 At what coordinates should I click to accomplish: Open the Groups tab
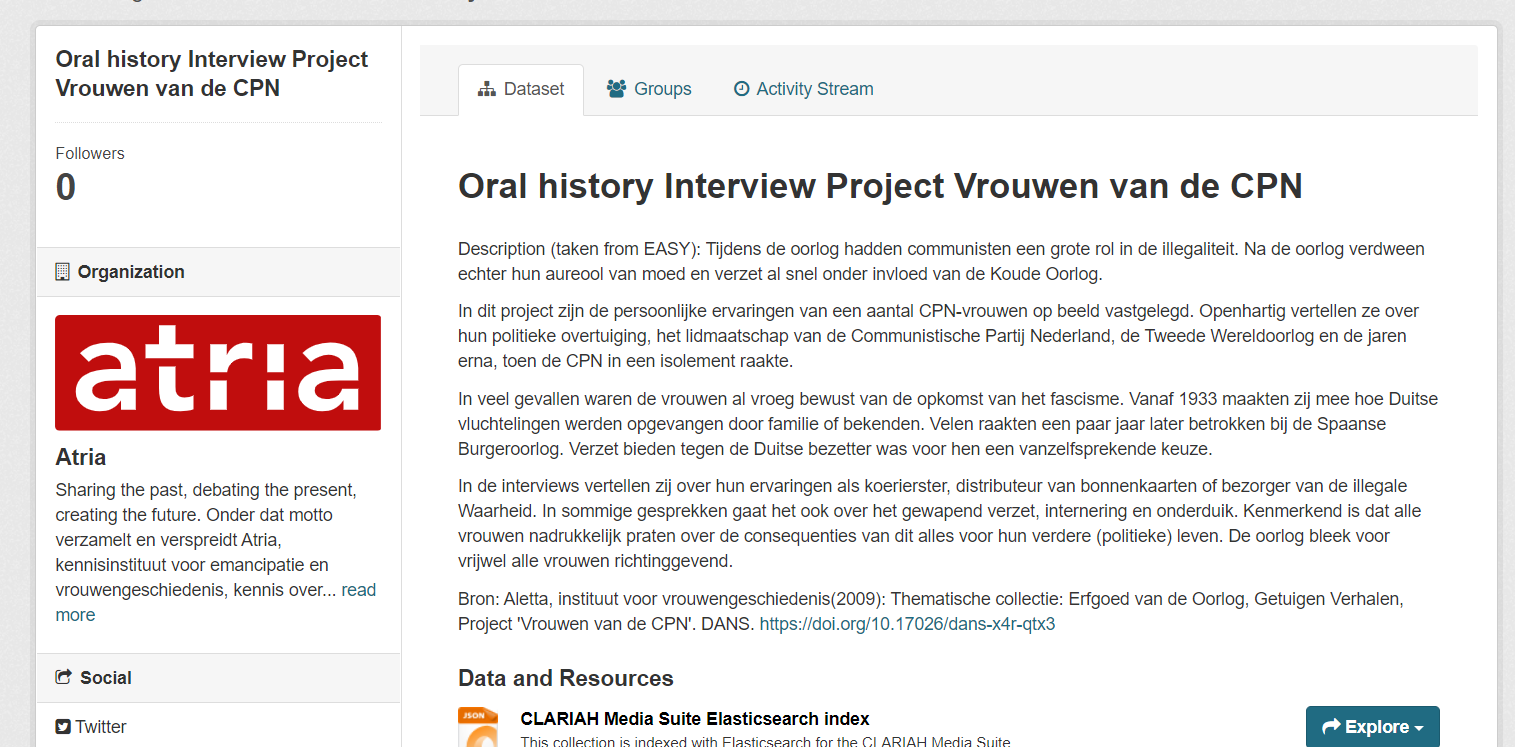pyautogui.click(x=649, y=89)
